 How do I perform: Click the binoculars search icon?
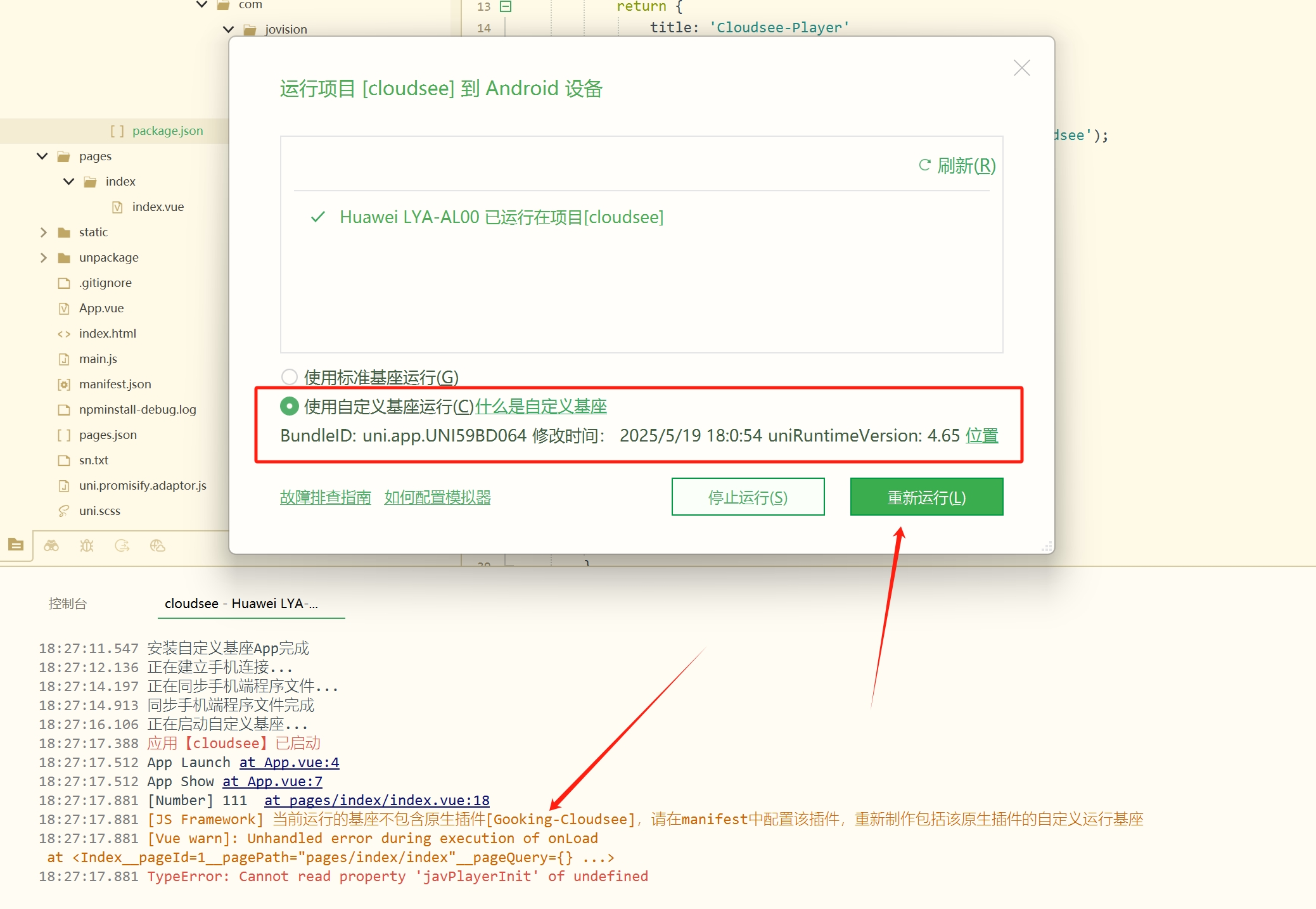(x=51, y=545)
